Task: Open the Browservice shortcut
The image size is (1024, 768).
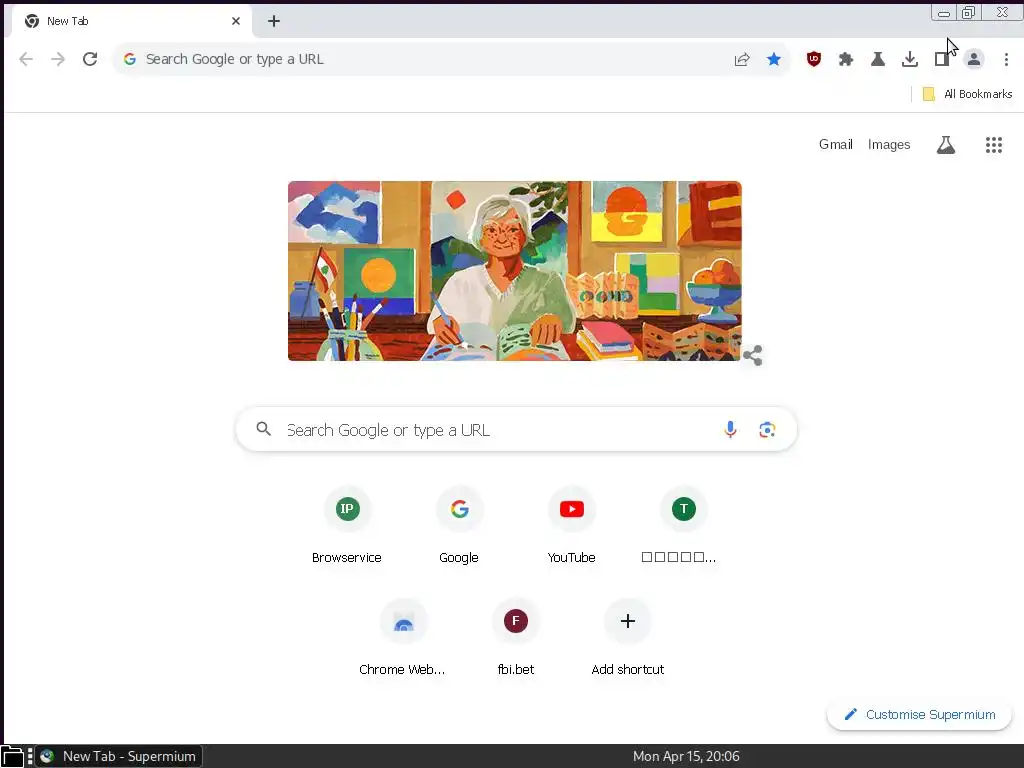Action: point(347,526)
